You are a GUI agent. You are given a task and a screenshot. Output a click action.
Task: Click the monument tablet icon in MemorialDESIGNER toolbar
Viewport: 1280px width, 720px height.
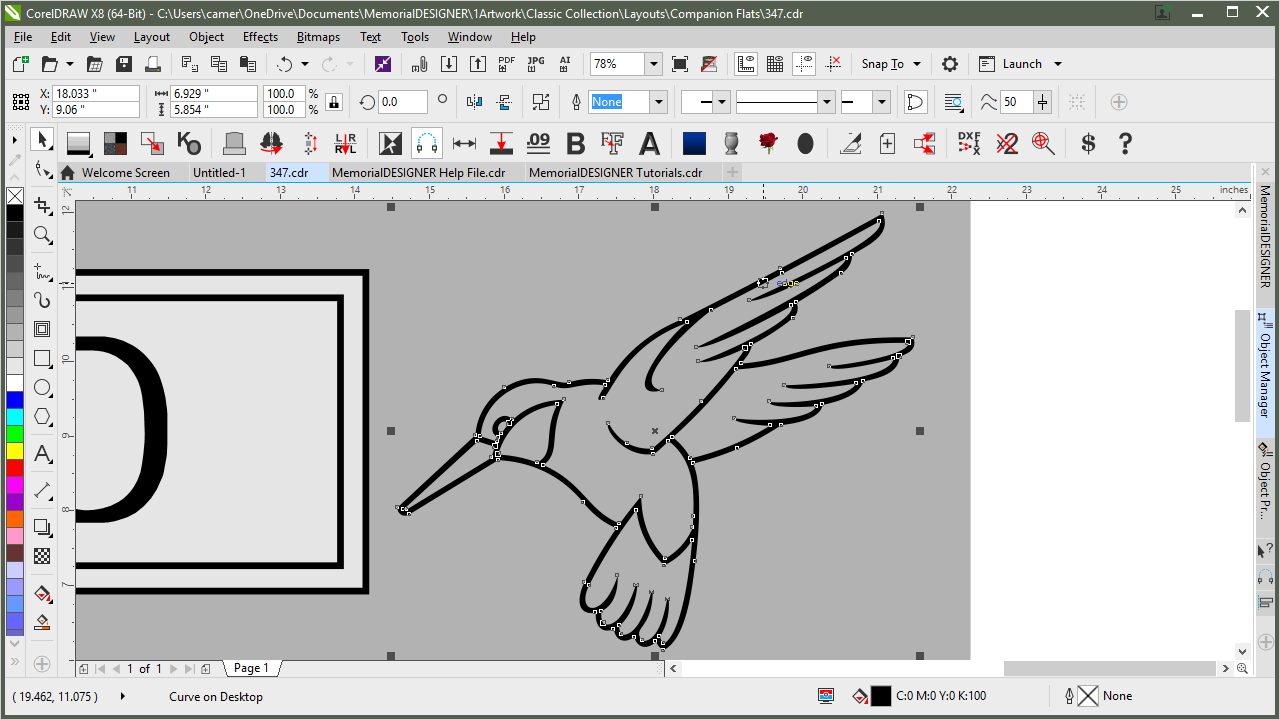(x=234, y=143)
